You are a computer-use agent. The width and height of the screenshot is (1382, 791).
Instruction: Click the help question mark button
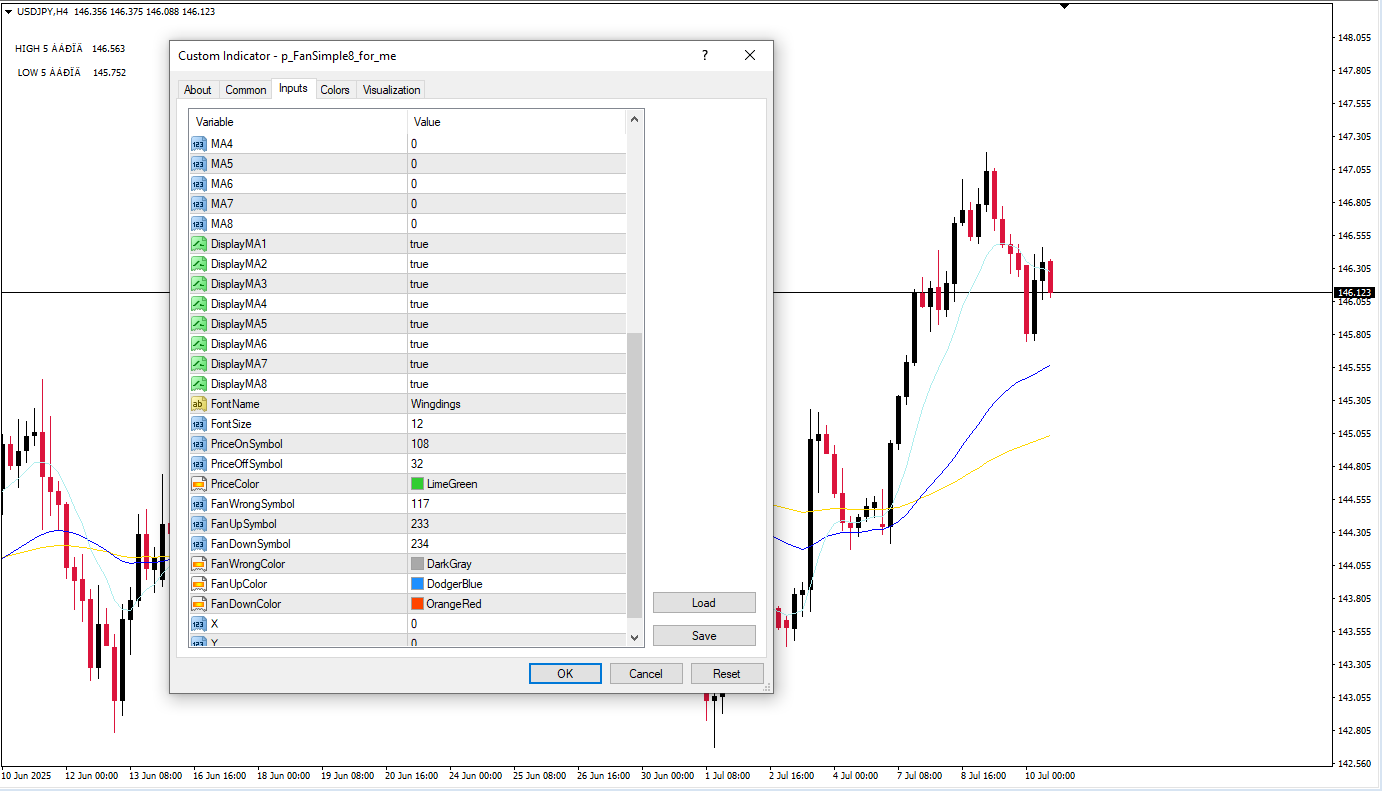[704, 56]
